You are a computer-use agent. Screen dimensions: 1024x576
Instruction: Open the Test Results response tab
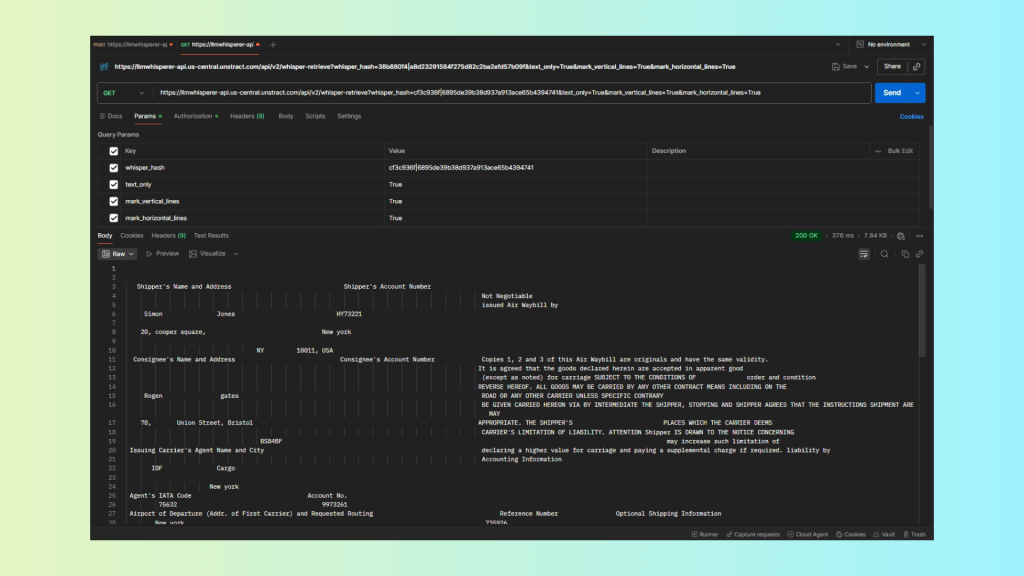pos(211,236)
